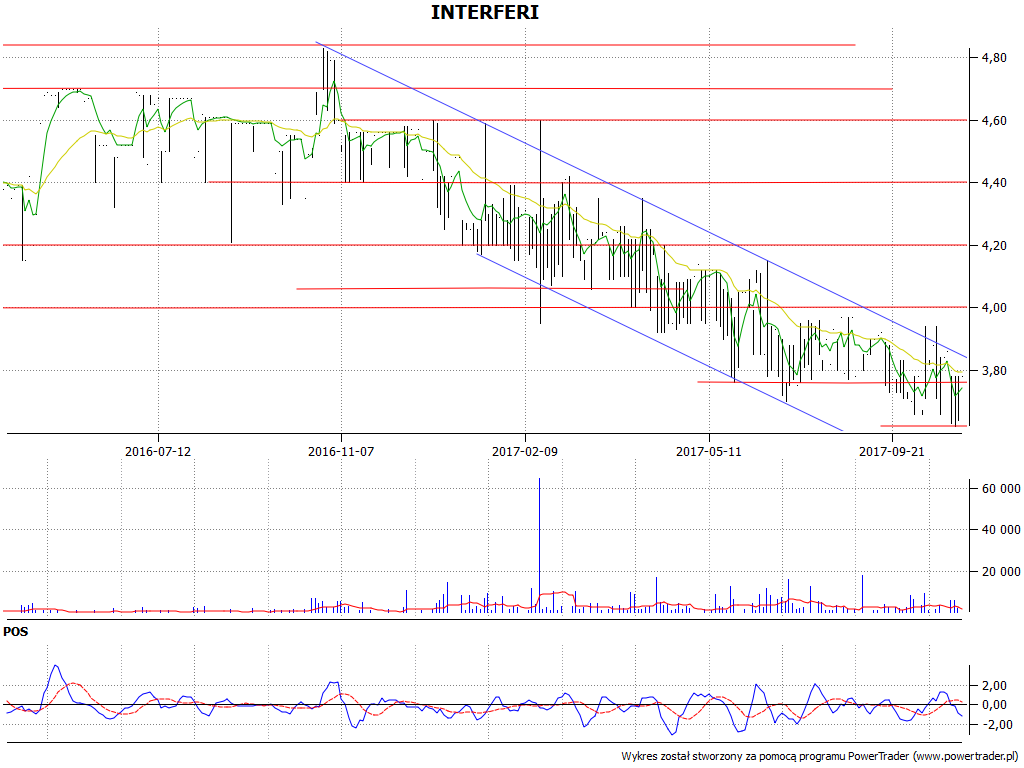Click the 4,20 price axis label
The image size is (1024, 768).
993,246
